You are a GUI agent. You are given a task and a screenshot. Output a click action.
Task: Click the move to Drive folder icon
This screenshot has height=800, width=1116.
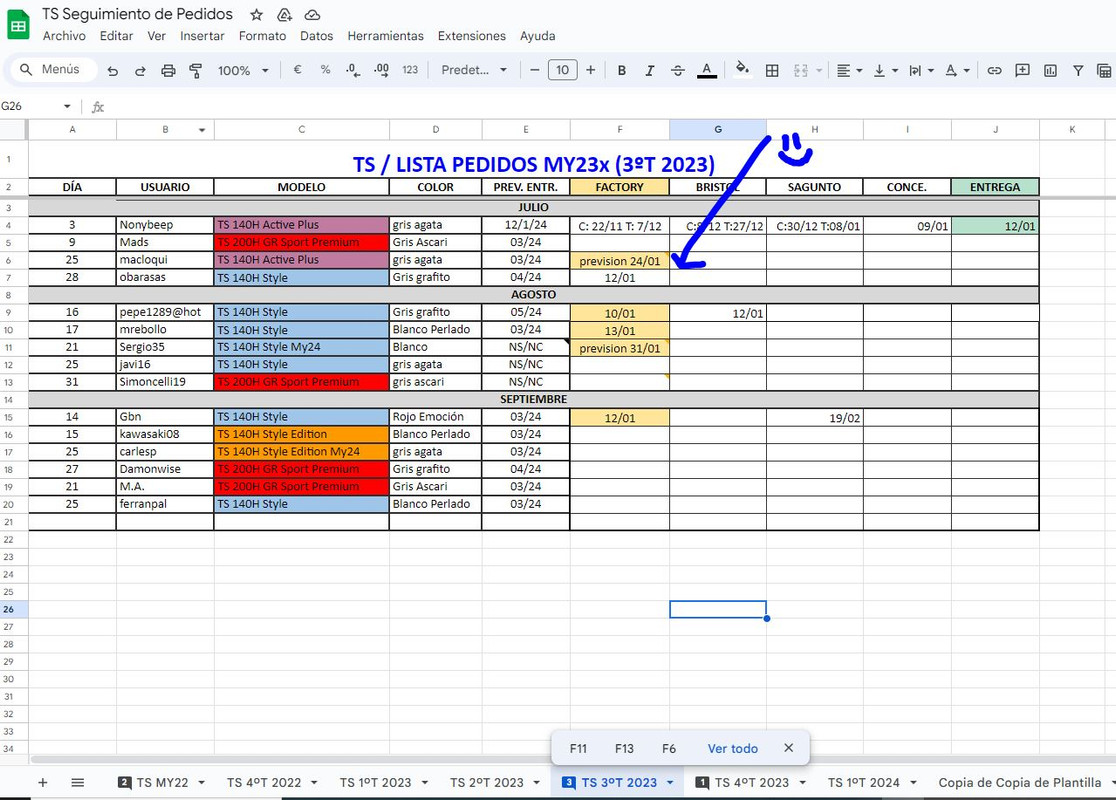[284, 15]
